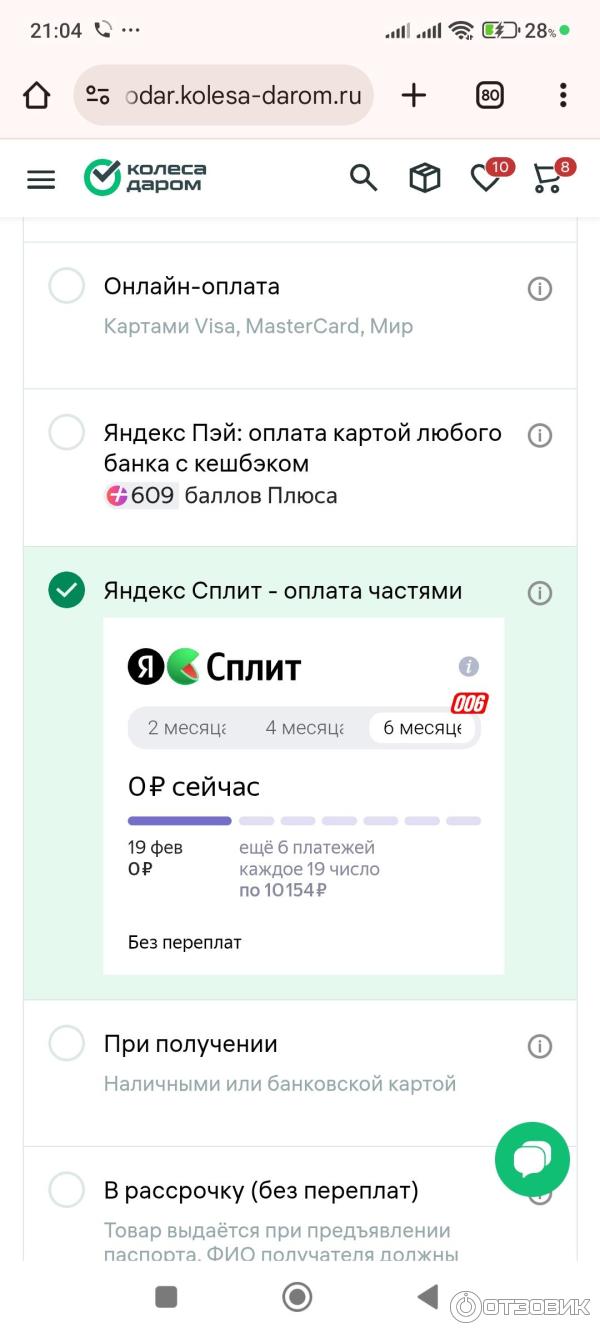Show info inside the Яндекс Сплит widget
The image size is (600, 1333).
468,667
